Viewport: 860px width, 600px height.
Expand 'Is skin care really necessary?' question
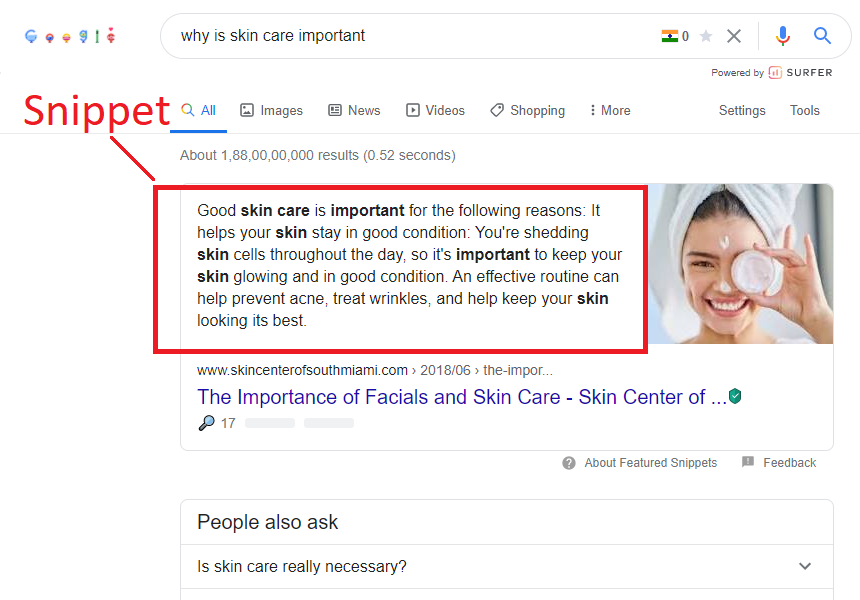tap(507, 567)
